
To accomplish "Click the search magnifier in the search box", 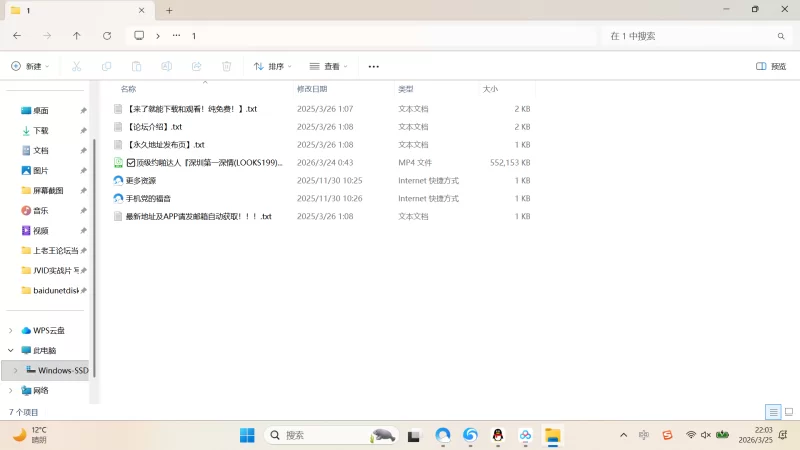I will (x=781, y=36).
